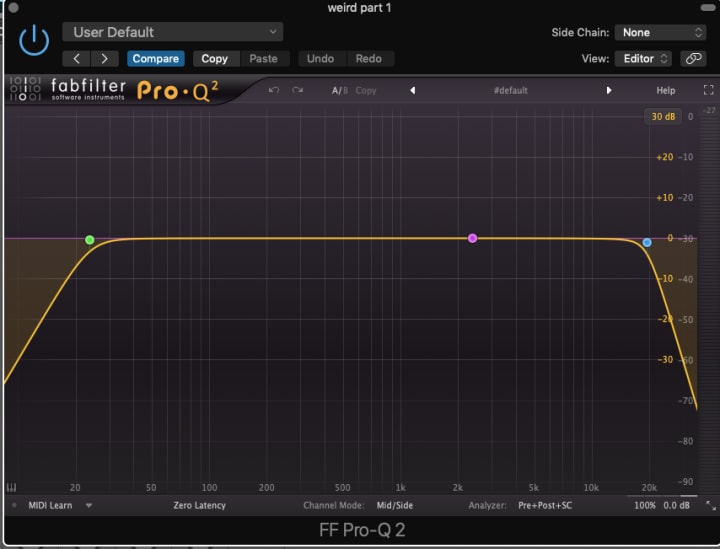Open the View Editor dropdown
This screenshot has width=720, height=549.
tap(643, 59)
